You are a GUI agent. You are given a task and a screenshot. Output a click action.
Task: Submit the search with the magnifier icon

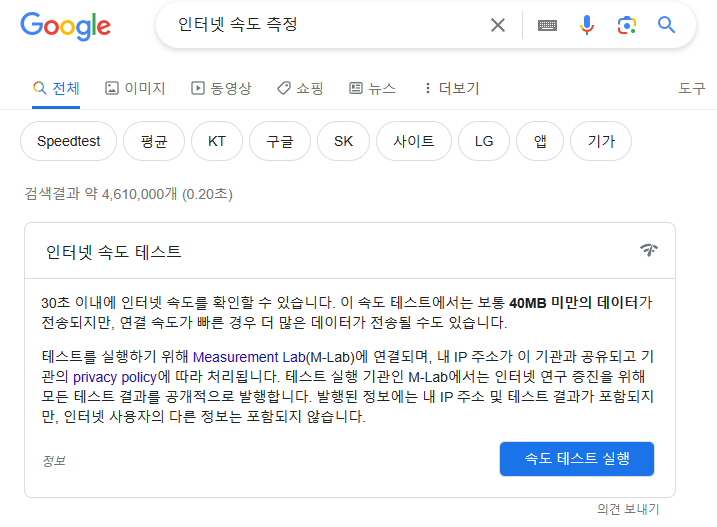click(666, 25)
